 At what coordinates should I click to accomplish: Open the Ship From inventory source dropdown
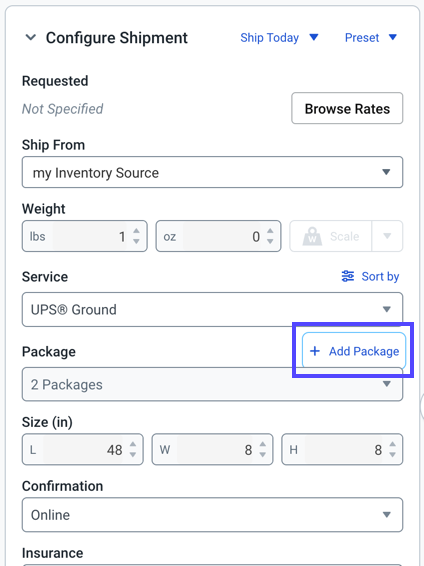212,172
